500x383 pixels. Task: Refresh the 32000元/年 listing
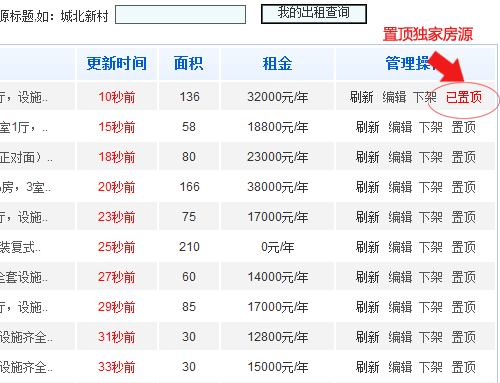(x=361, y=97)
